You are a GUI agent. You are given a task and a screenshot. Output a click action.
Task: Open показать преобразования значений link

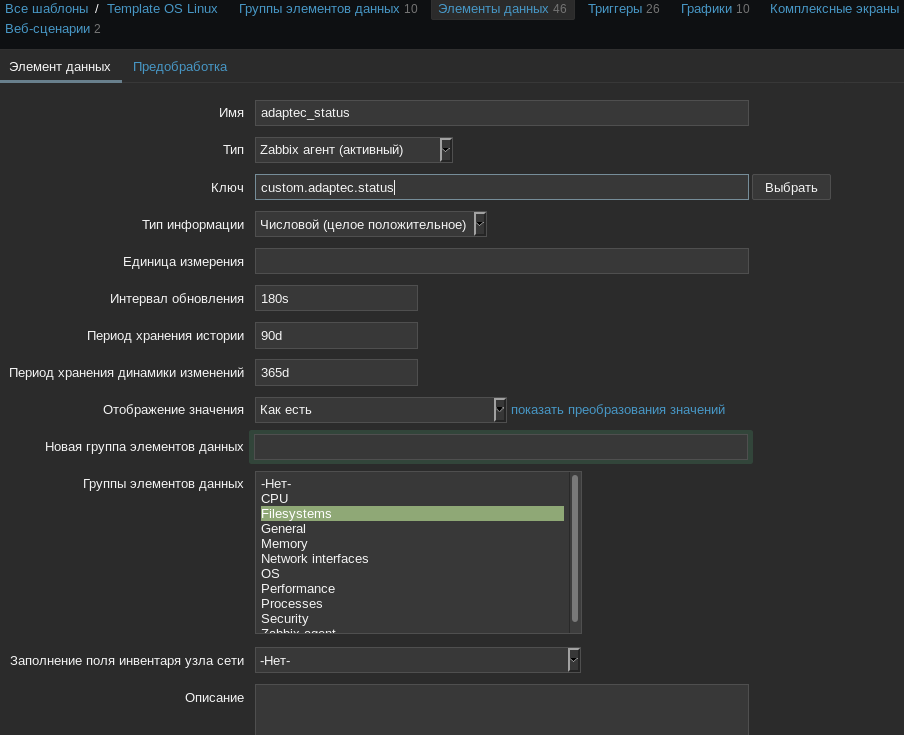[617, 410]
